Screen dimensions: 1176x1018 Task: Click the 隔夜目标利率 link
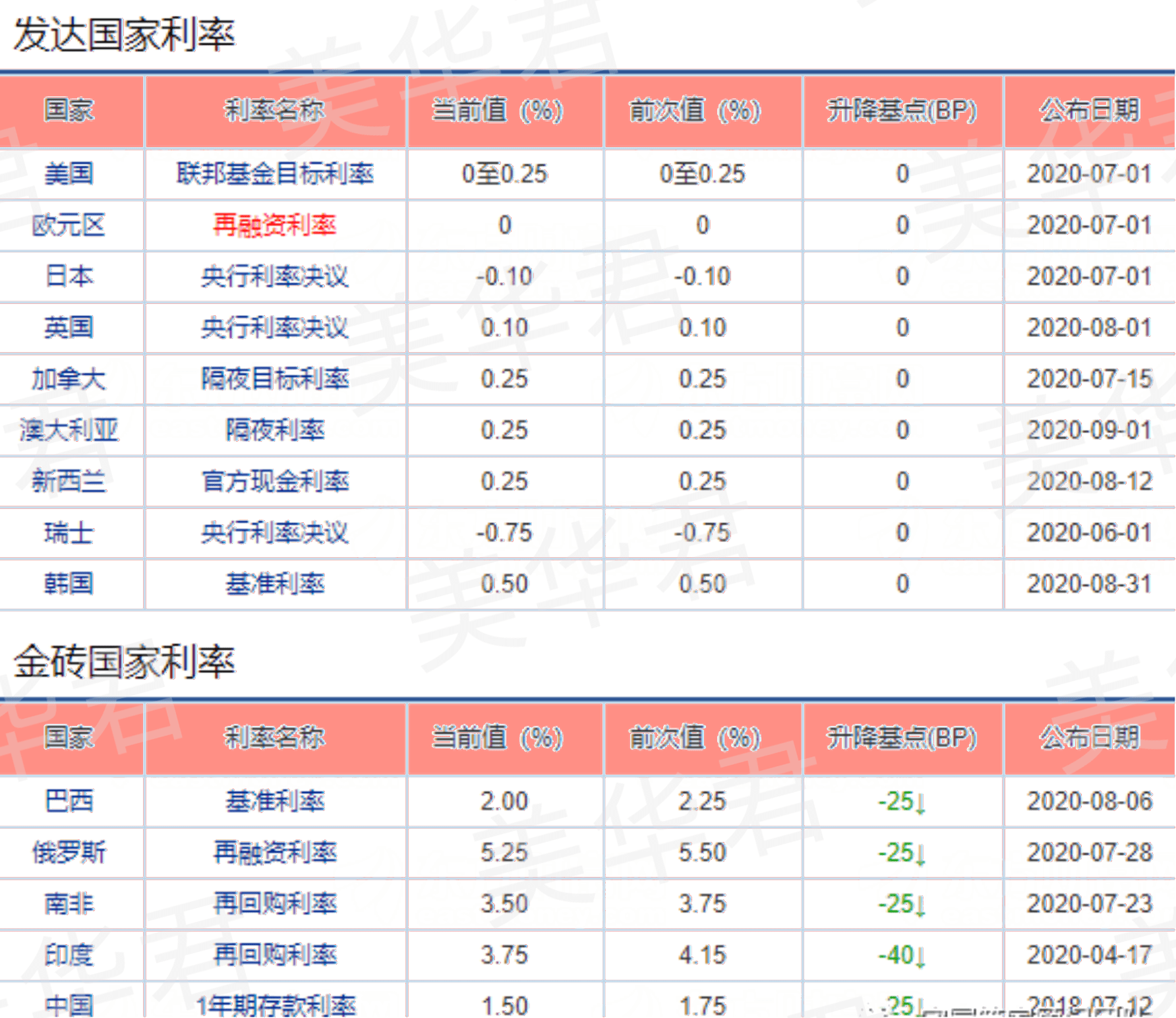click(x=275, y=379)
